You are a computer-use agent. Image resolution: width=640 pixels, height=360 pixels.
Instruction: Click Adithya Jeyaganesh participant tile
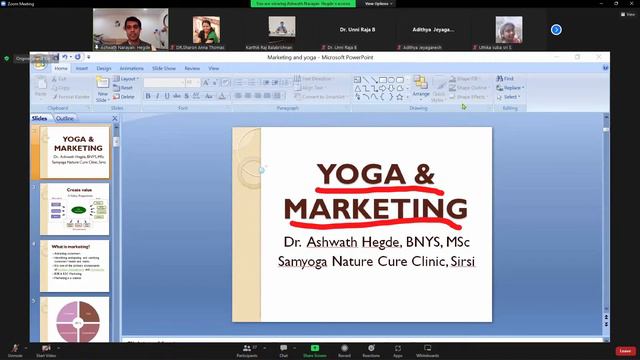click(433, 29)
